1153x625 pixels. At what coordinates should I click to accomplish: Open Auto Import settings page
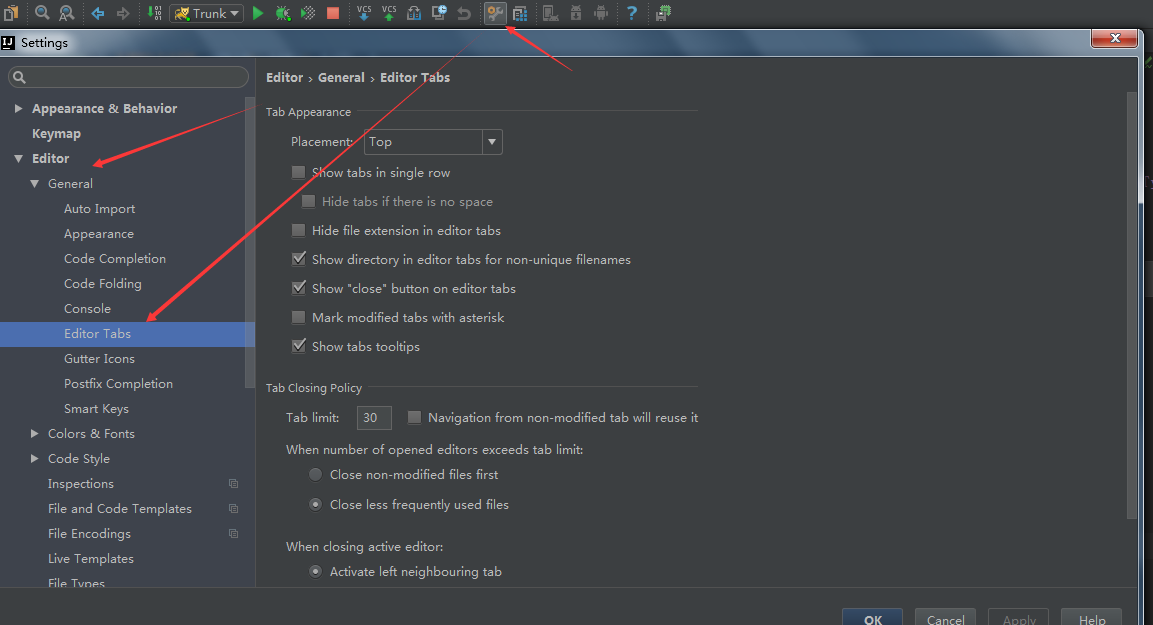(x=99, y=209)
